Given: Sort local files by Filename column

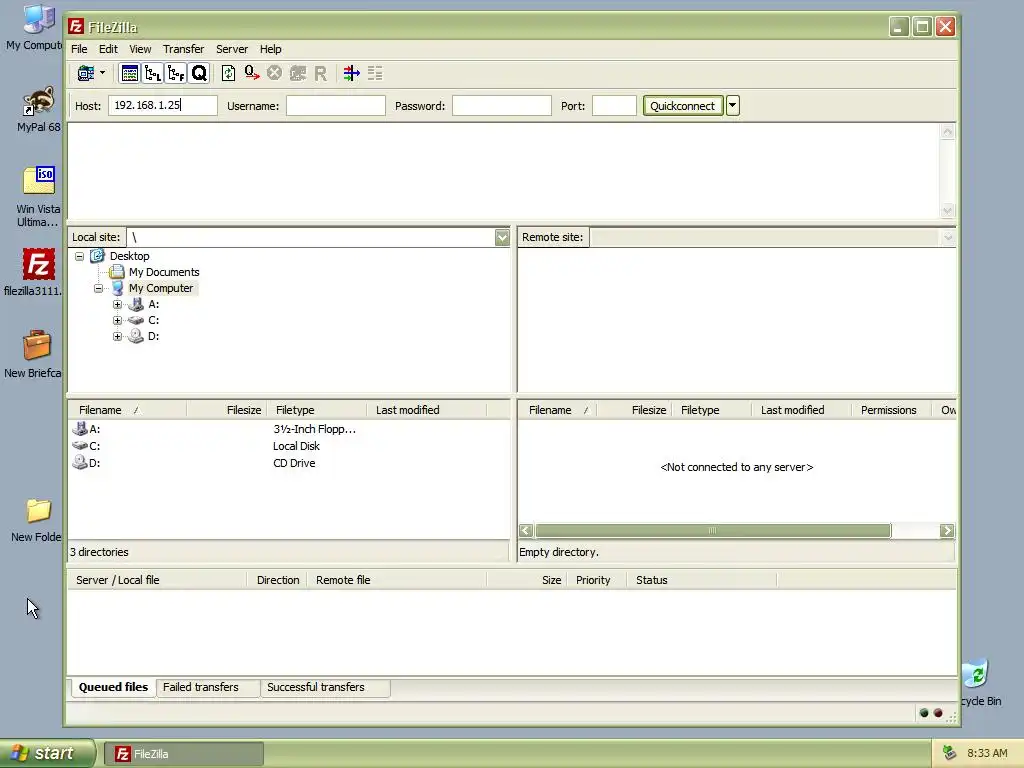Looking at the screenshot, I should tap(127, 410).
